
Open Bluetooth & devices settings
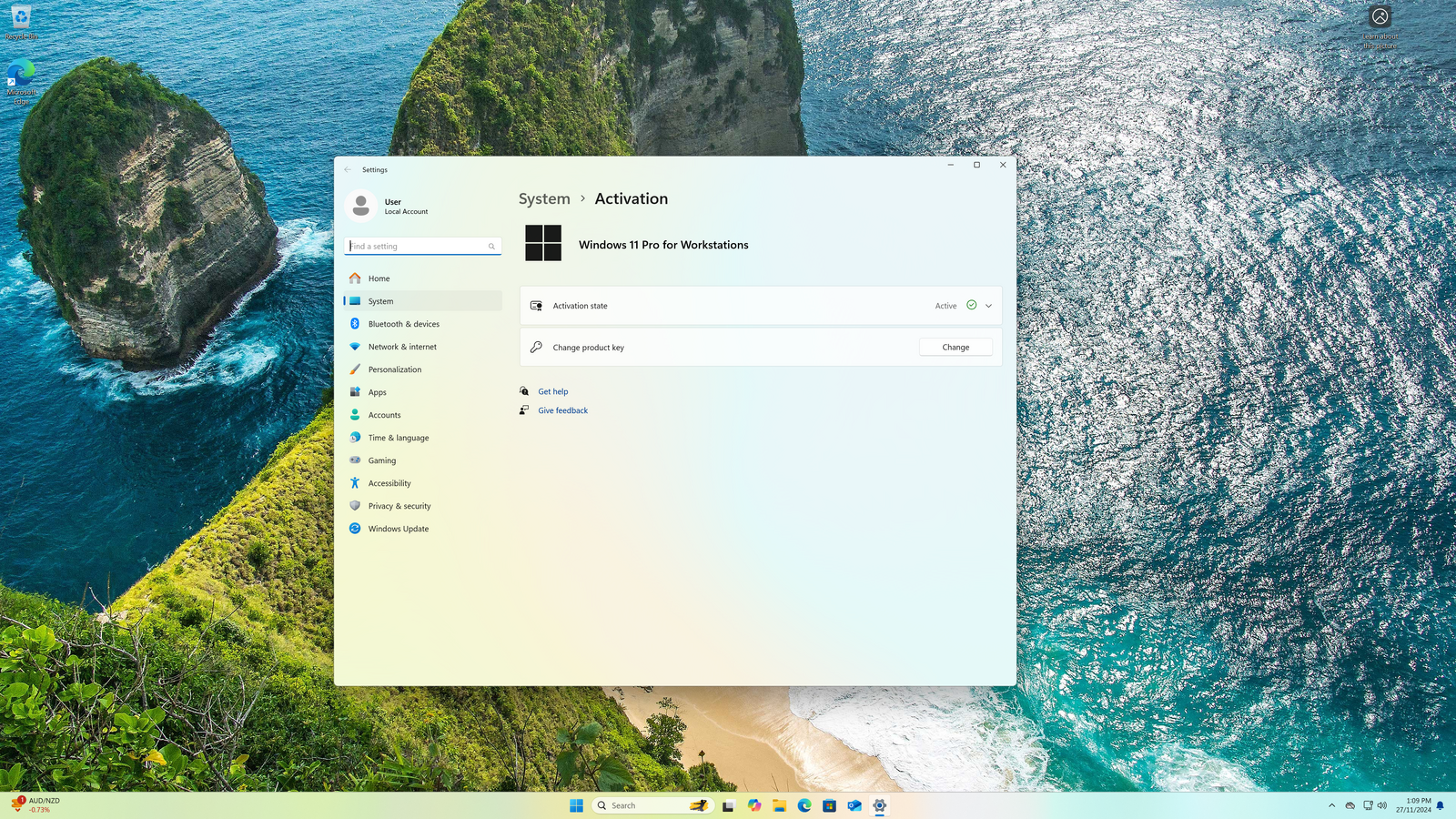tap(423, 324)
